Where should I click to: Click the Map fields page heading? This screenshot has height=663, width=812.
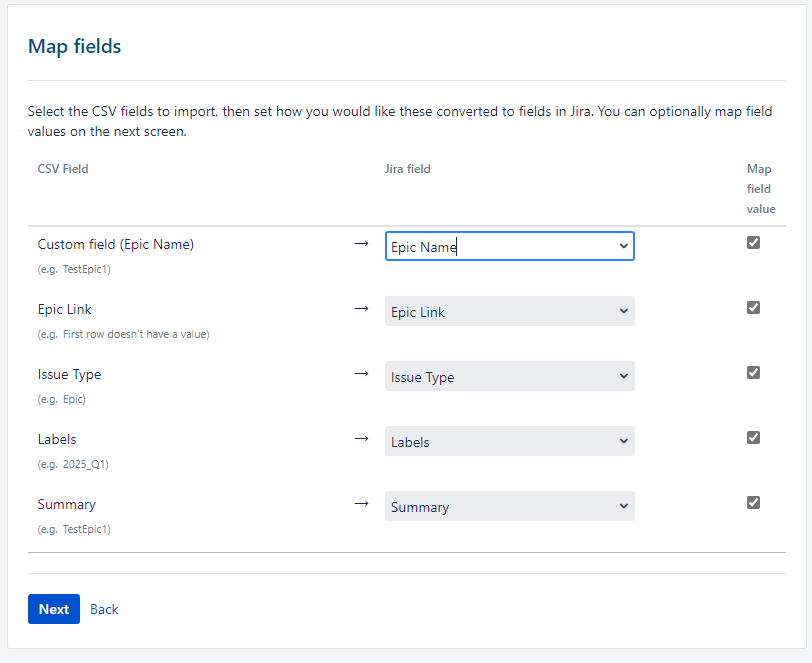[75, 46]
